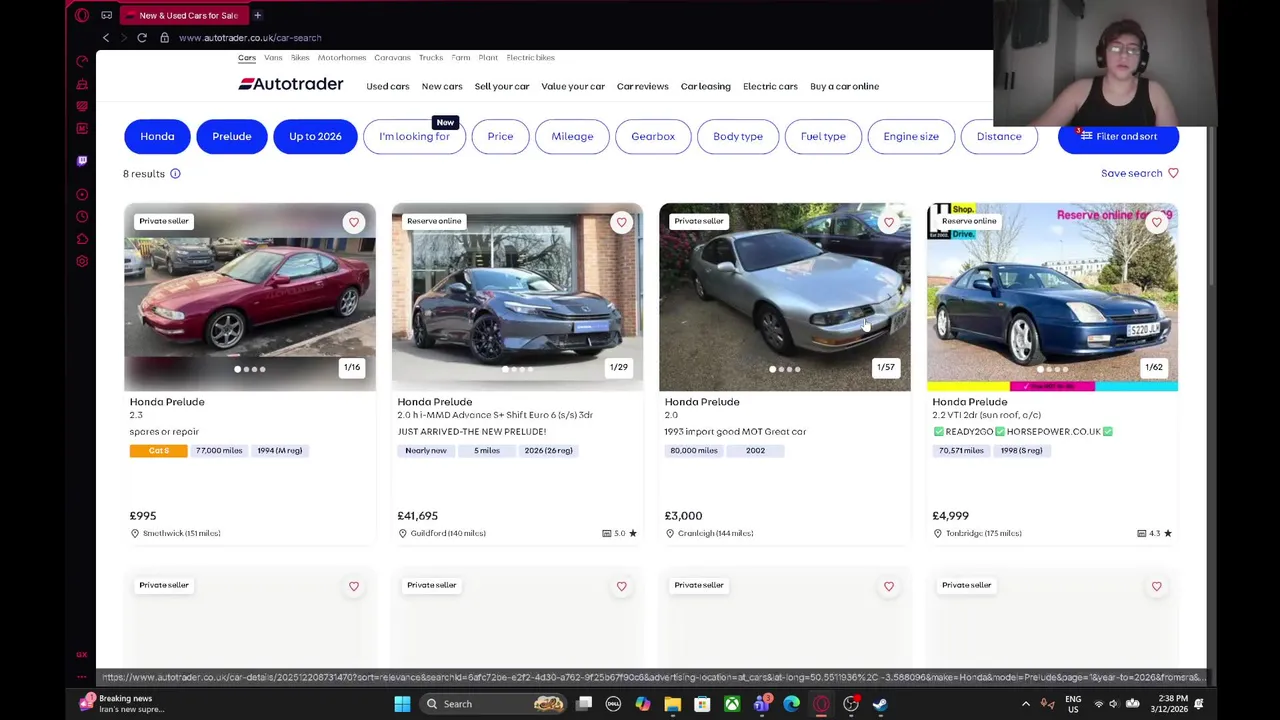Switch to the Motorhomes category tab
This screenshot has height=720, width=1280.
tap(342, 58)
